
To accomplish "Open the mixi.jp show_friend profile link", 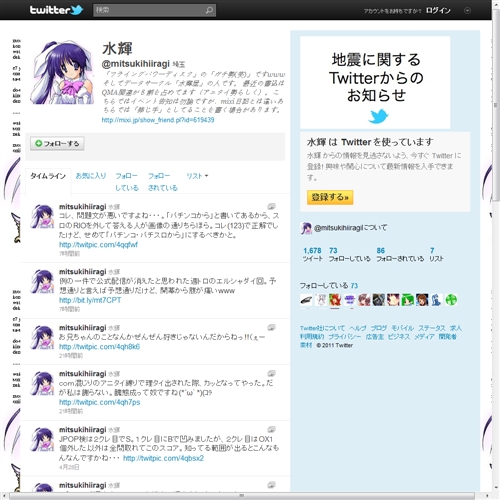I will pos(158,120).
